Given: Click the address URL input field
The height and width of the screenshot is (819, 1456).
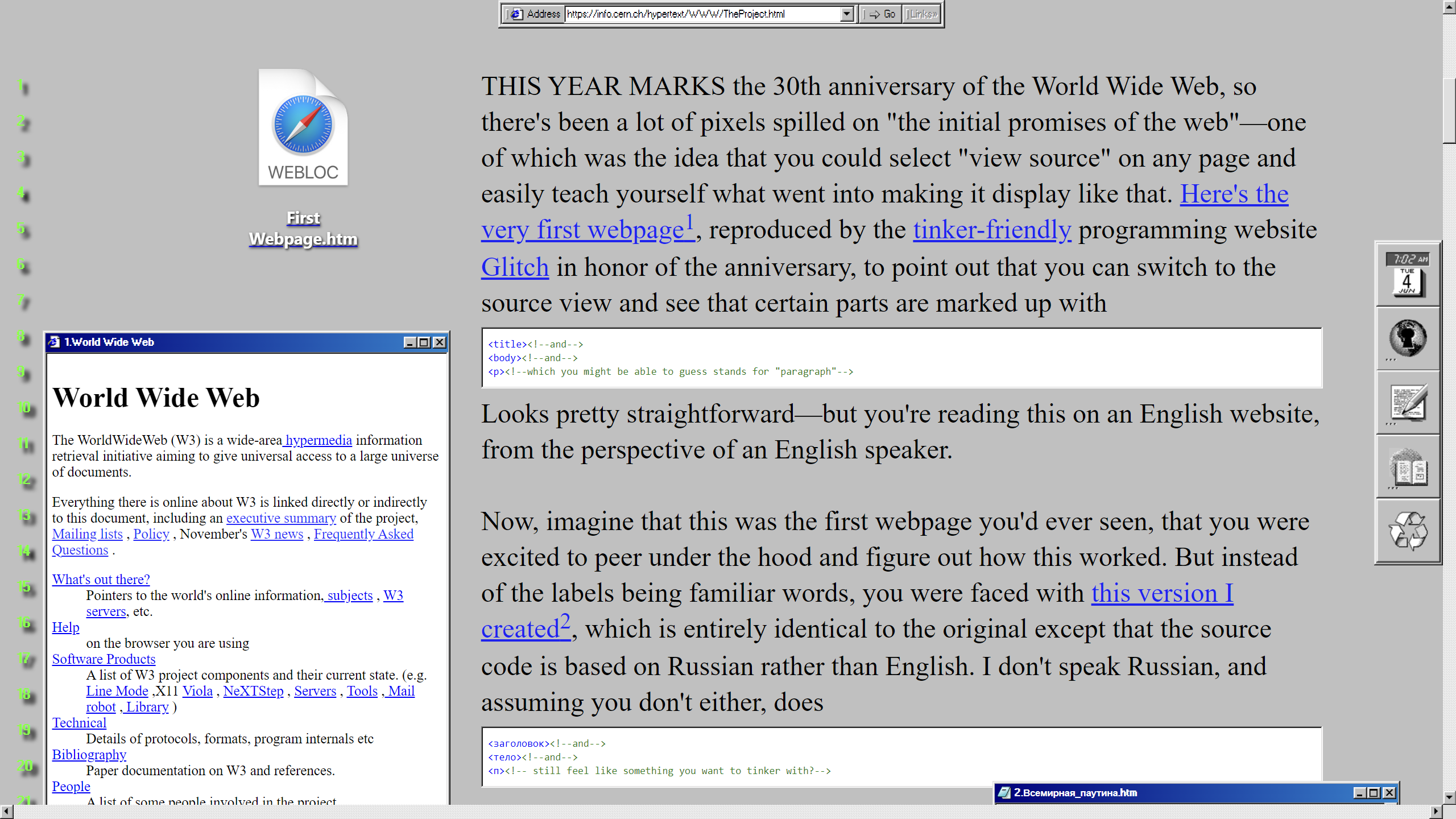Looking at the screenshot, I should tap(702, 14).
